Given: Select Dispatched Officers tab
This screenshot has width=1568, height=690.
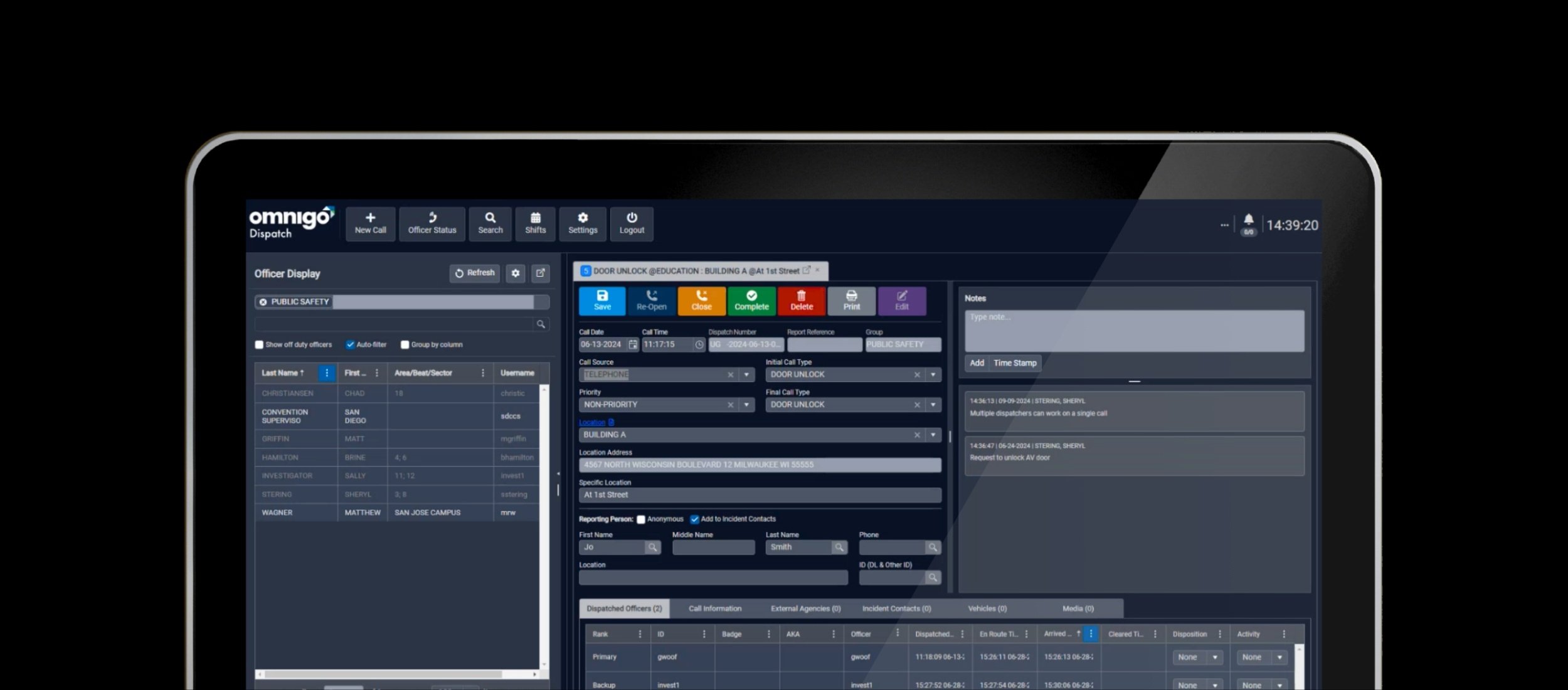Looking at the screenshot, I should click(x=620, y=608).
